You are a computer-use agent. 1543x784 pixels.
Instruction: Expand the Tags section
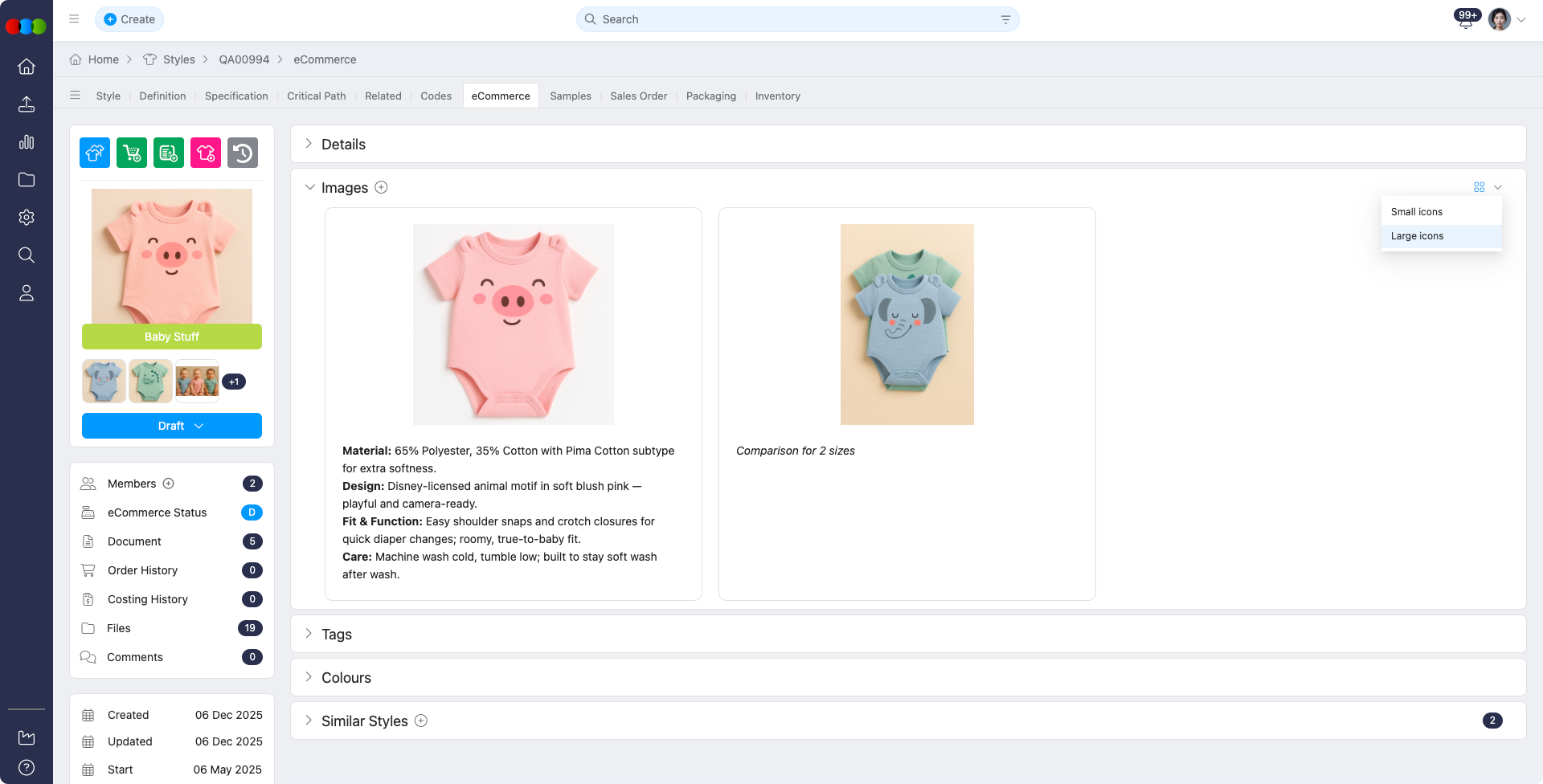tap(336, 634)
